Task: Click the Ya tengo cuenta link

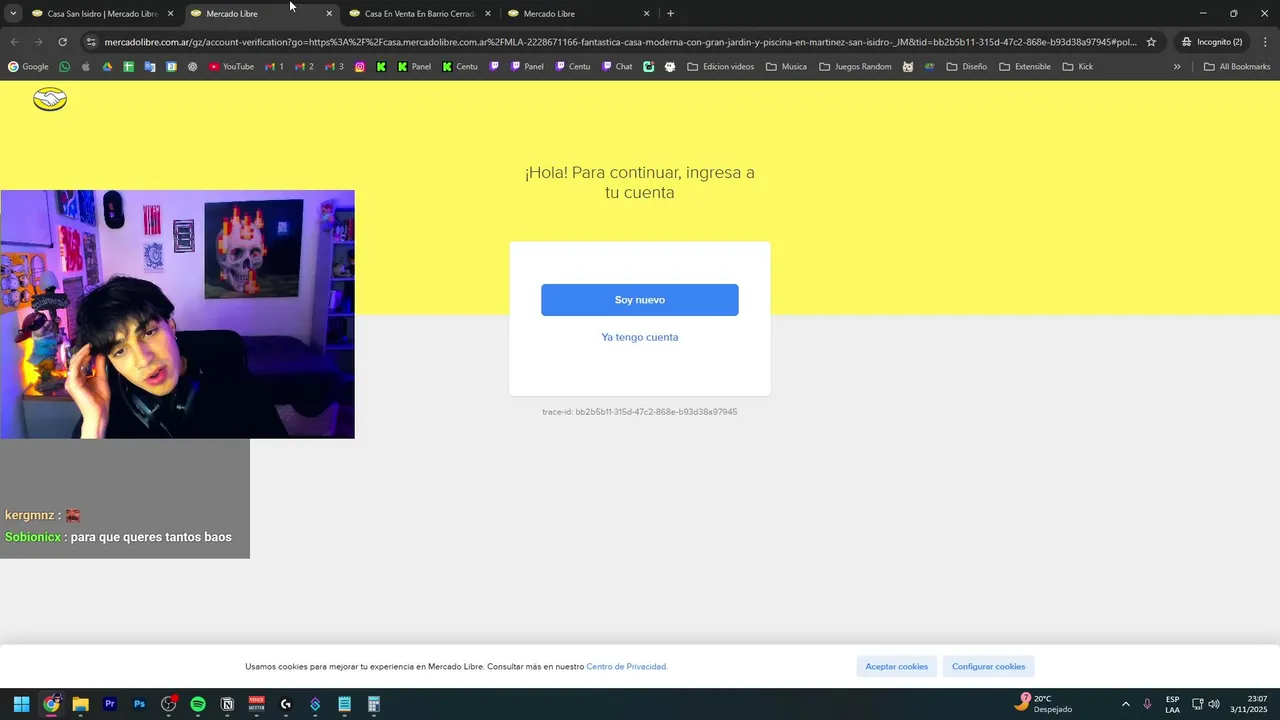Action: [640, 337]
